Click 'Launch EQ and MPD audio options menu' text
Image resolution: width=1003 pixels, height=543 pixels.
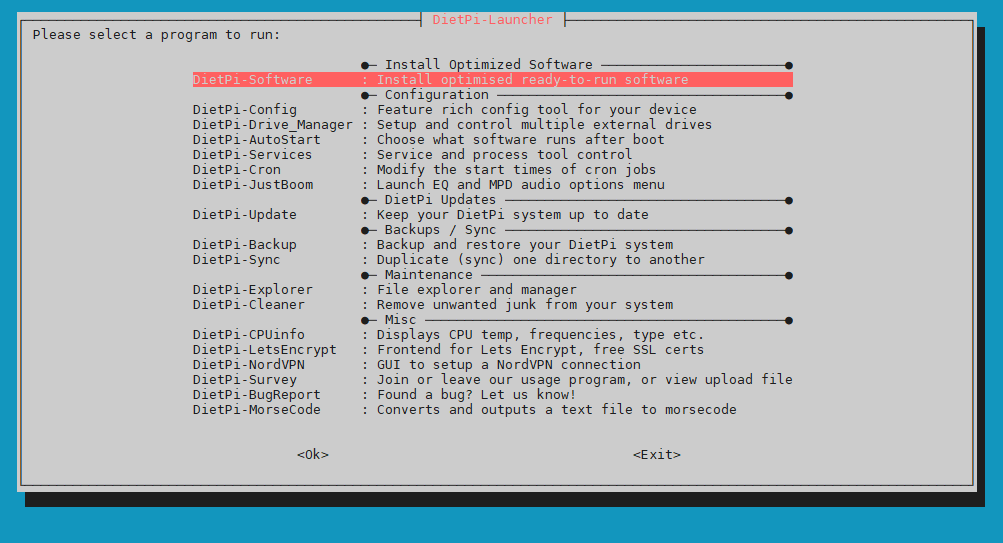click(521, 185)
